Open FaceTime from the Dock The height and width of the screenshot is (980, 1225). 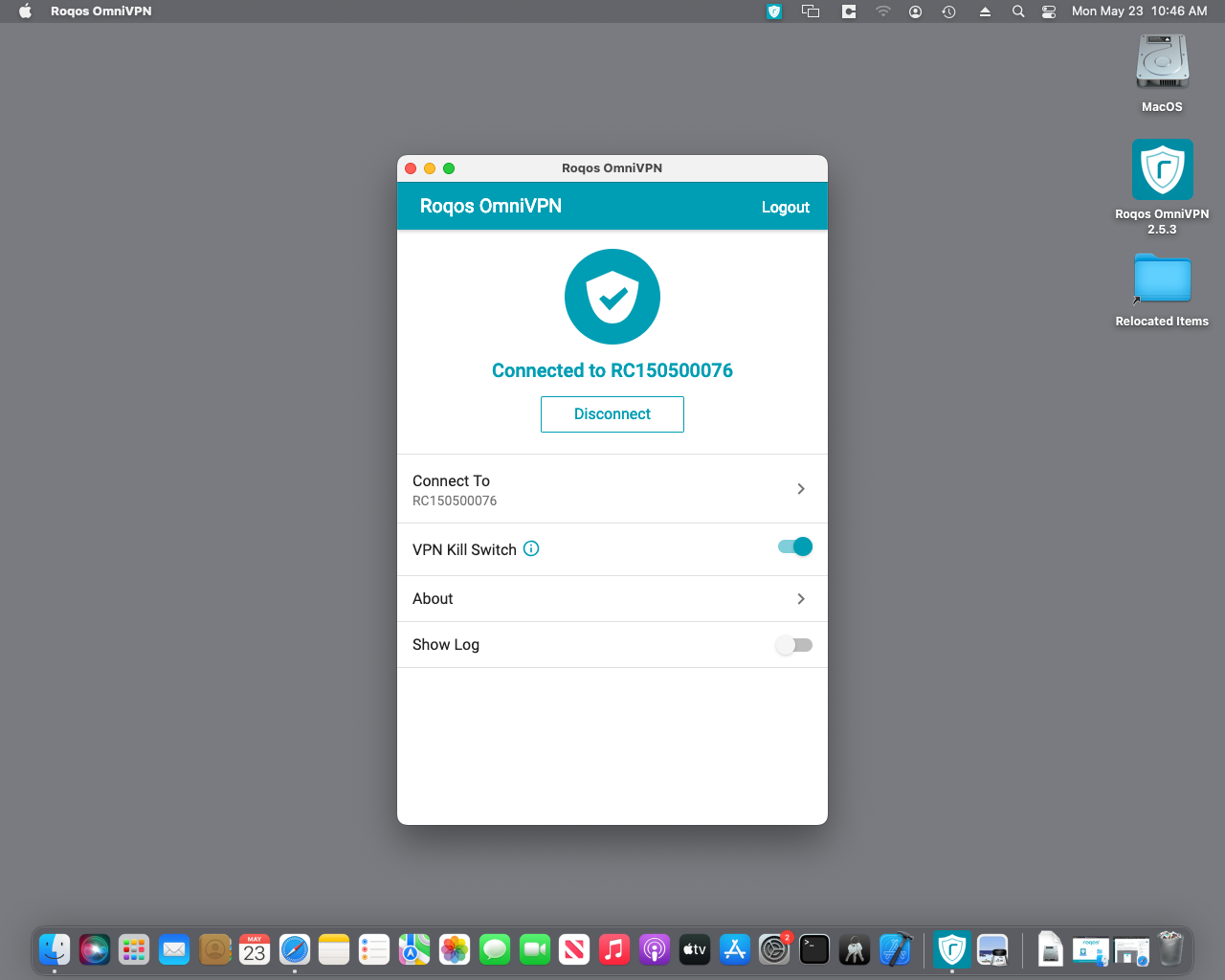click(535, 949)
